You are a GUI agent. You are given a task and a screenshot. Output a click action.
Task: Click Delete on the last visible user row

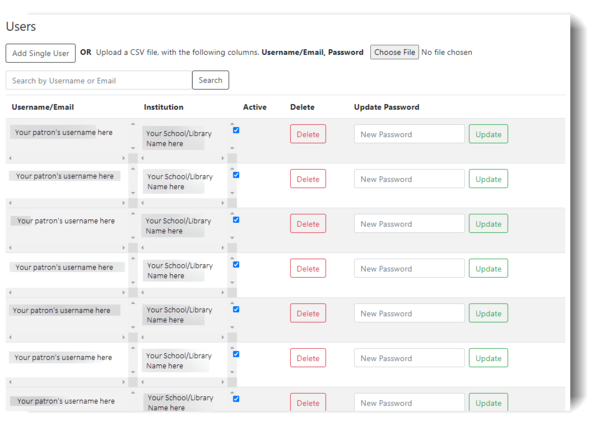click(x=308, y=402)
